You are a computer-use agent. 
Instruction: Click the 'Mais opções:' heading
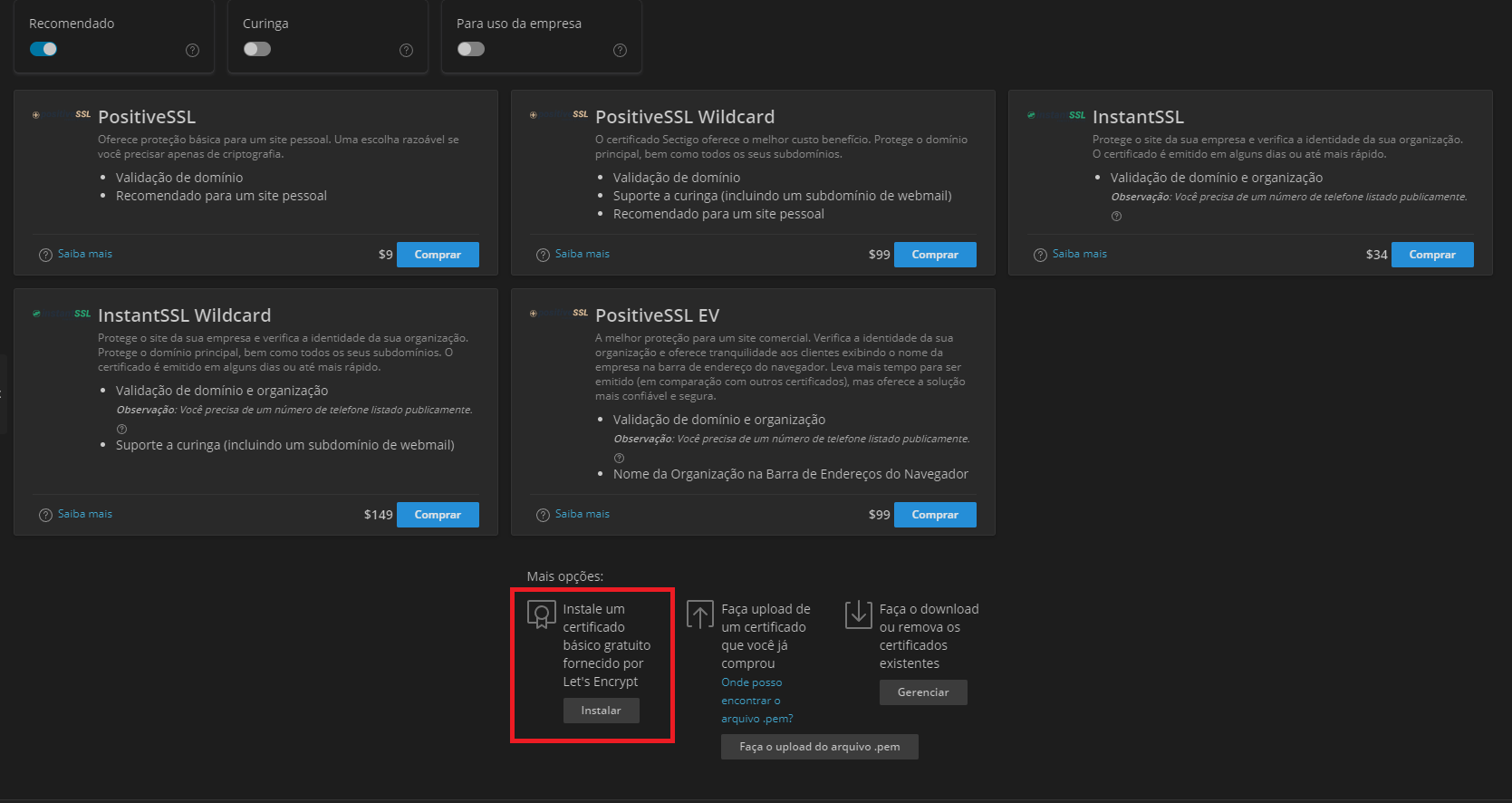[x=565, y=576]
